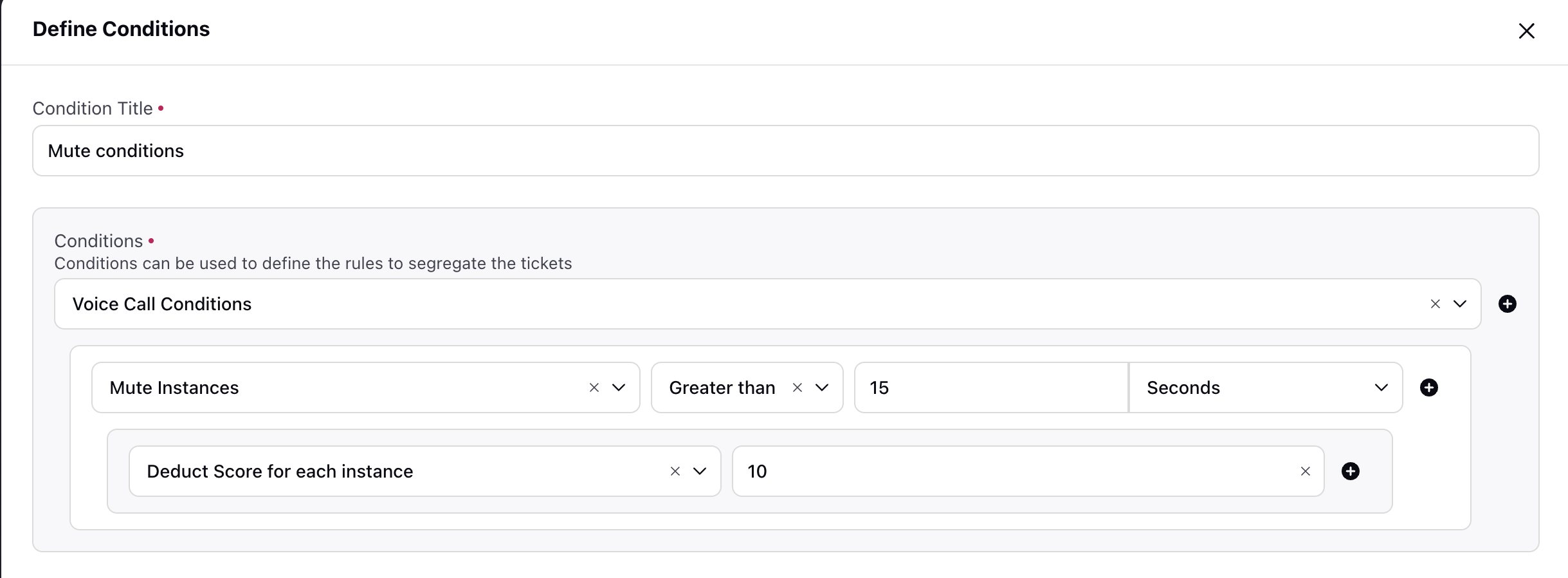Add another rule next to Seconds

pos(1429,387)
